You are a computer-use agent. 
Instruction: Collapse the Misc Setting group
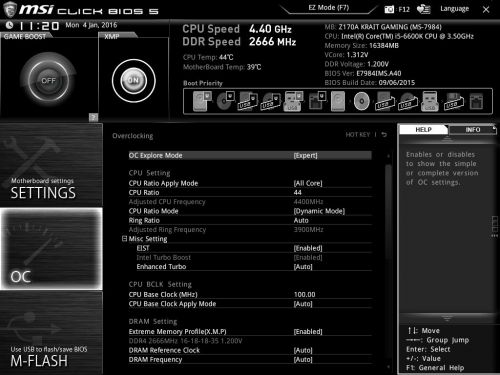(x=124, y=239)
